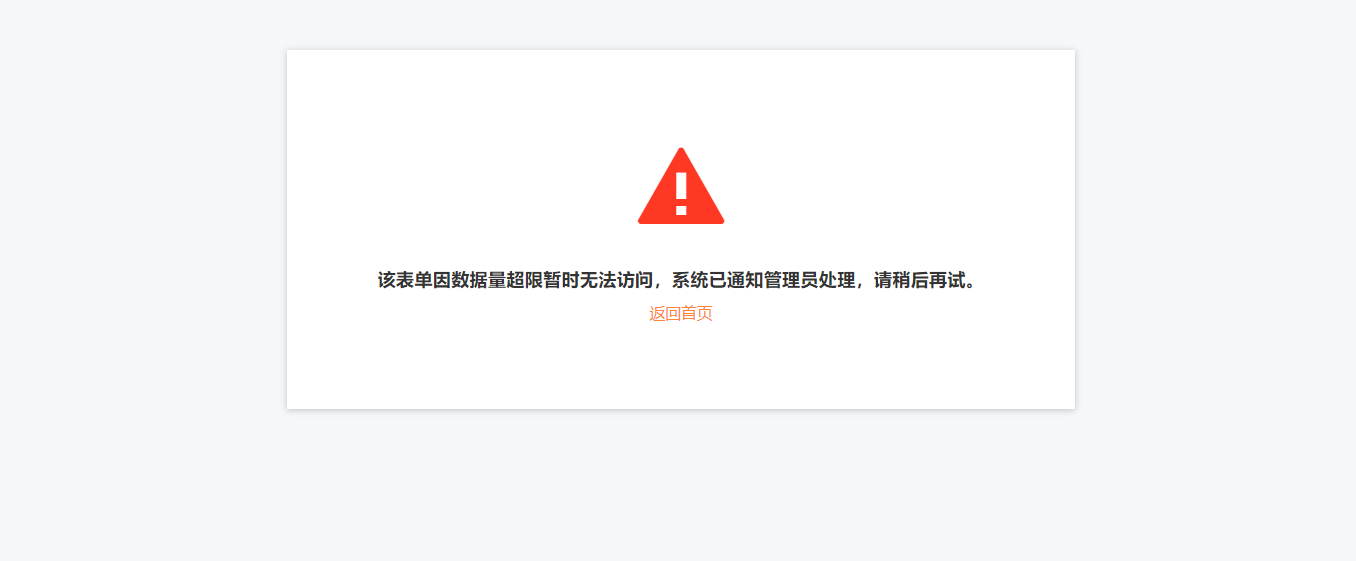
Task: Click the phrase 该表单因数据量超限
Action: click(x=460, y=280)
